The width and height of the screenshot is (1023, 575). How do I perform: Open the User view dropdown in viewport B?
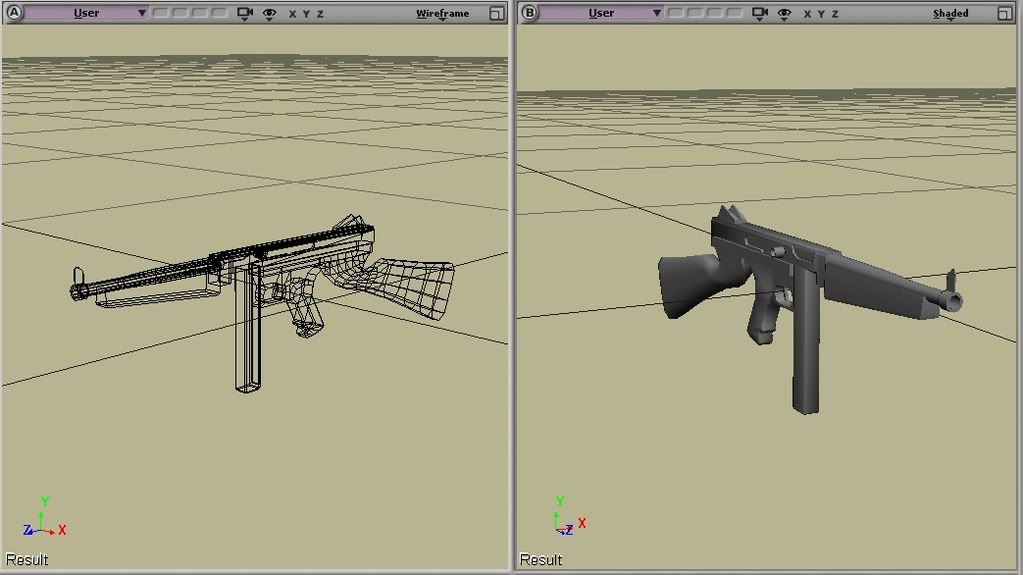[x=601, y=12]
